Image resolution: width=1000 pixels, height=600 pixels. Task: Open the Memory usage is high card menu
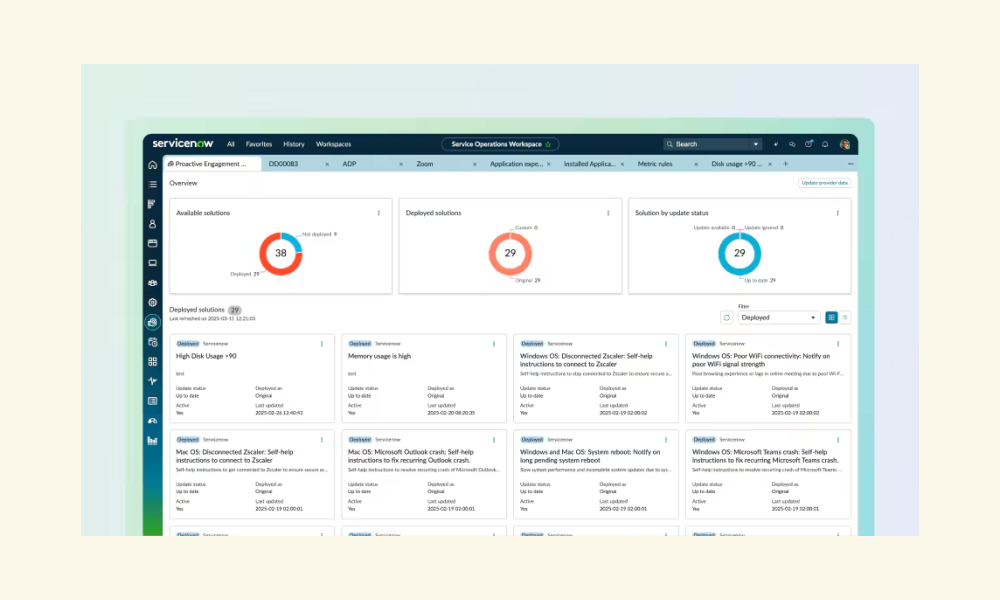[x=494, y=344]
